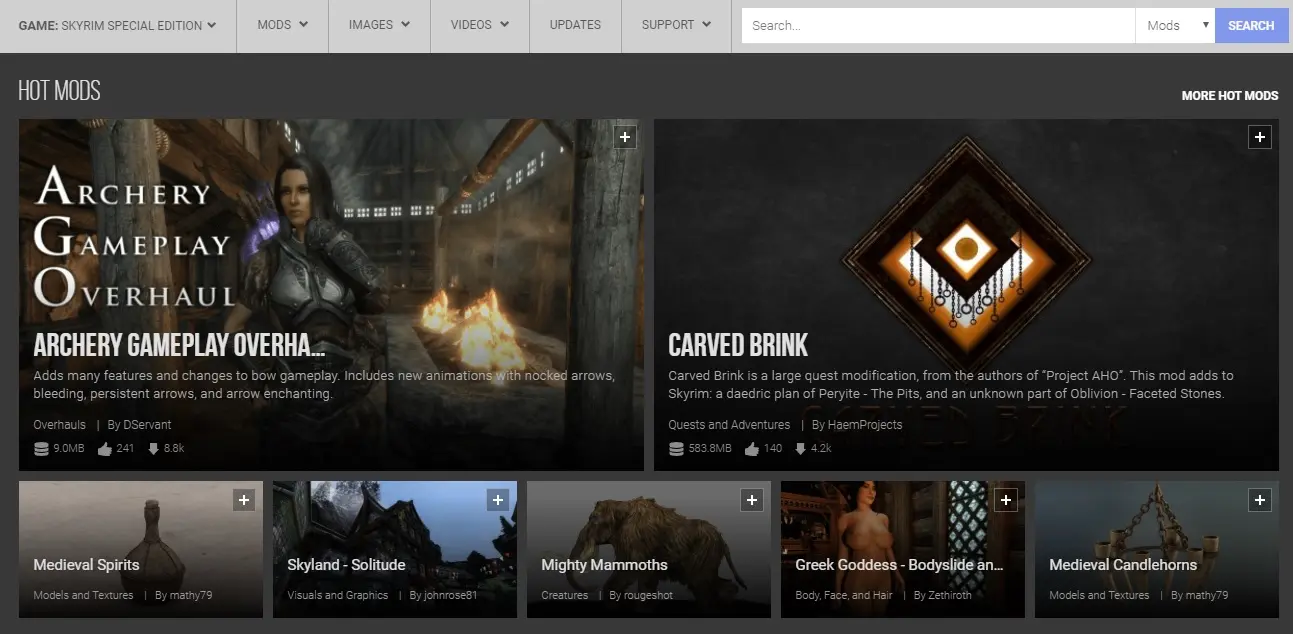Click the Carved Brink description text
1293x634 pixels.
(951, 385)
